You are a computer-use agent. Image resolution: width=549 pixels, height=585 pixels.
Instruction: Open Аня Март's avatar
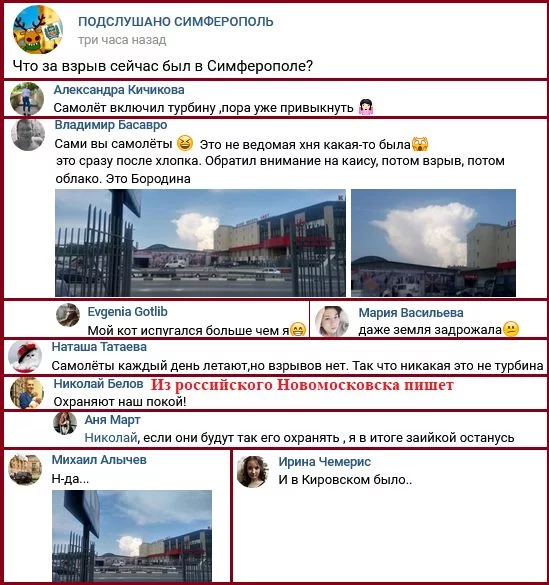click(x=65, y=423)
